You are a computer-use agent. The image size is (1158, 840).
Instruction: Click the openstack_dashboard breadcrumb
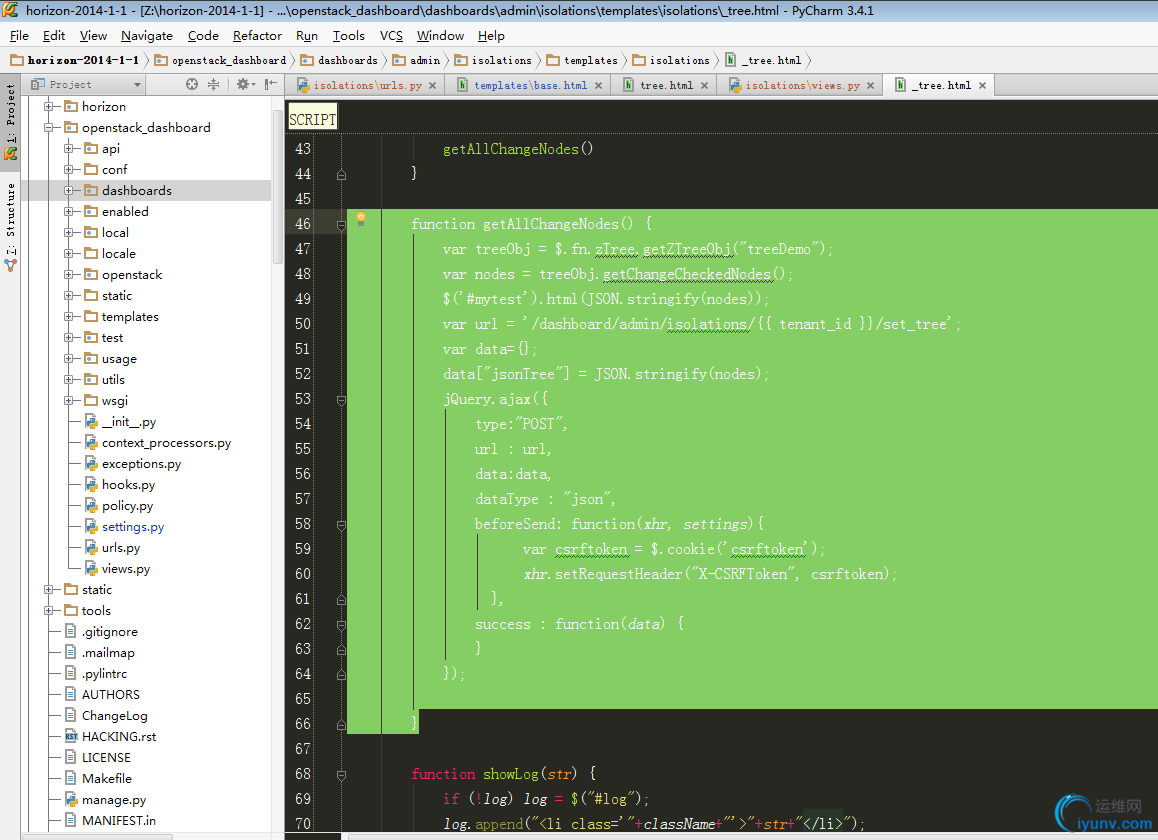point(220,61)
